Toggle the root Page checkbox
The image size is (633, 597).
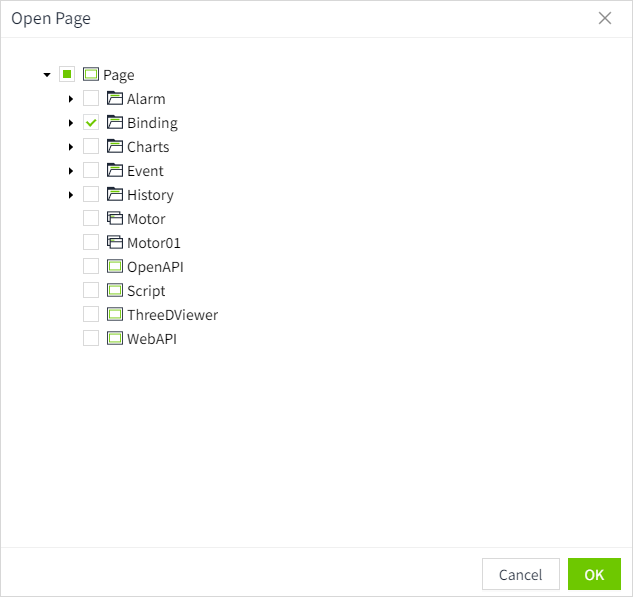coord(67,75)
